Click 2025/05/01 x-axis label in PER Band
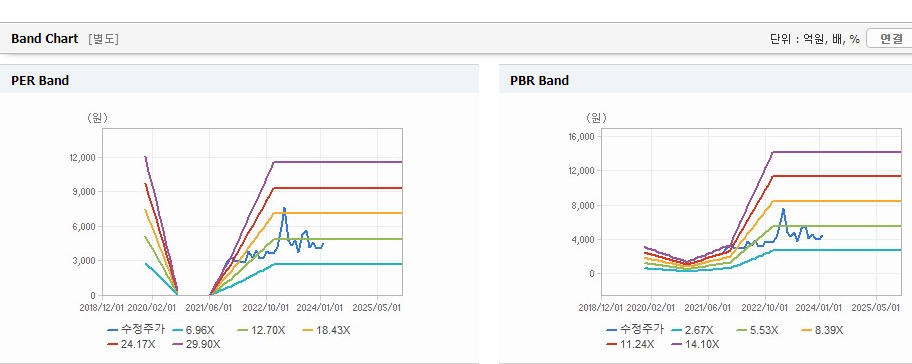 [x=377, y=307]
